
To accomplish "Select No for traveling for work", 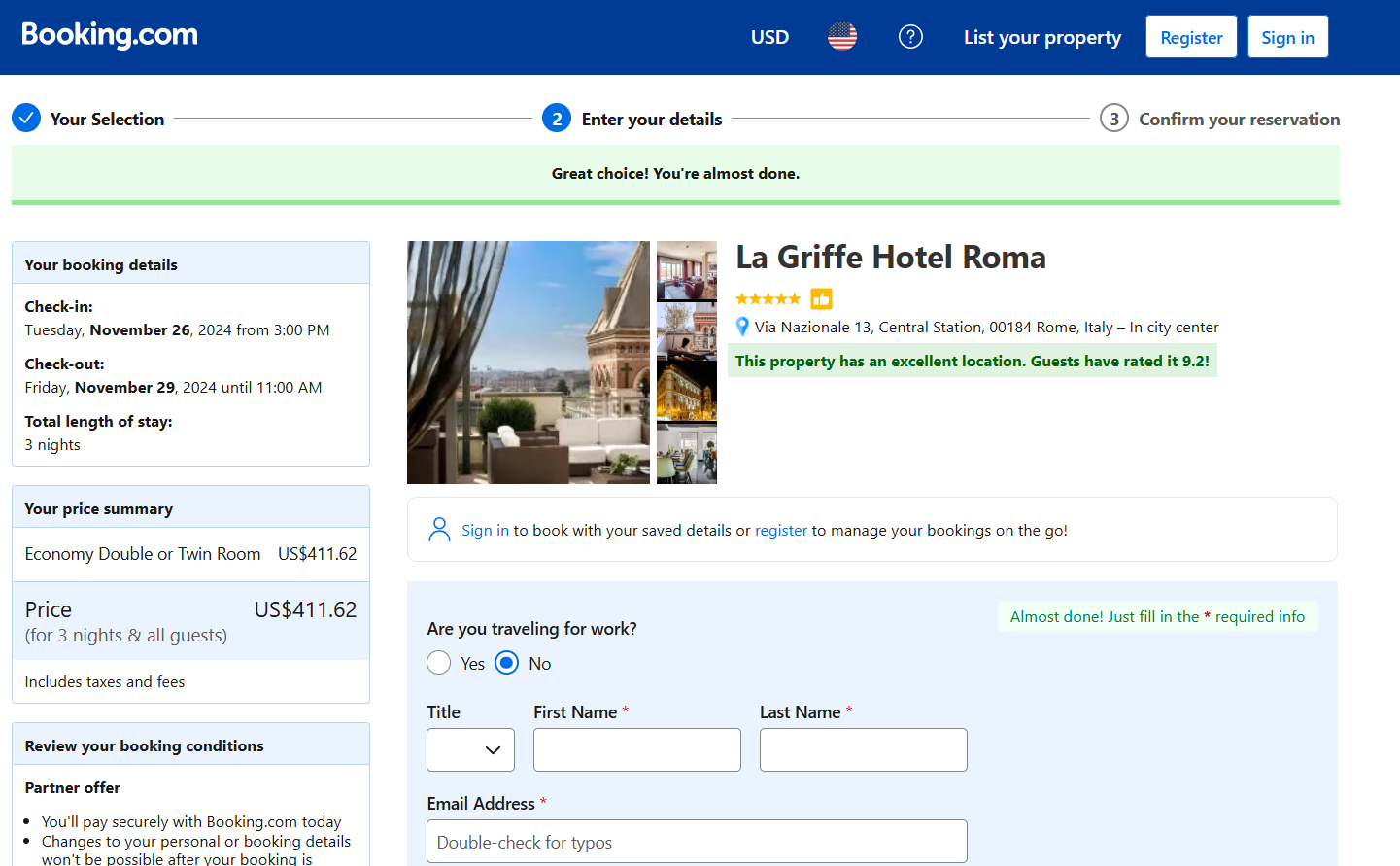I will click(507, 663).
